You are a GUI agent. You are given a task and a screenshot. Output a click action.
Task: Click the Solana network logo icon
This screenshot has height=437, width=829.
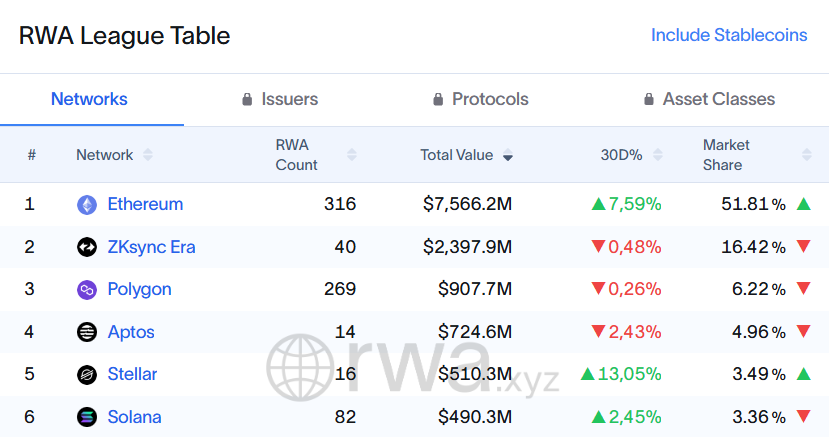(87, 417)
